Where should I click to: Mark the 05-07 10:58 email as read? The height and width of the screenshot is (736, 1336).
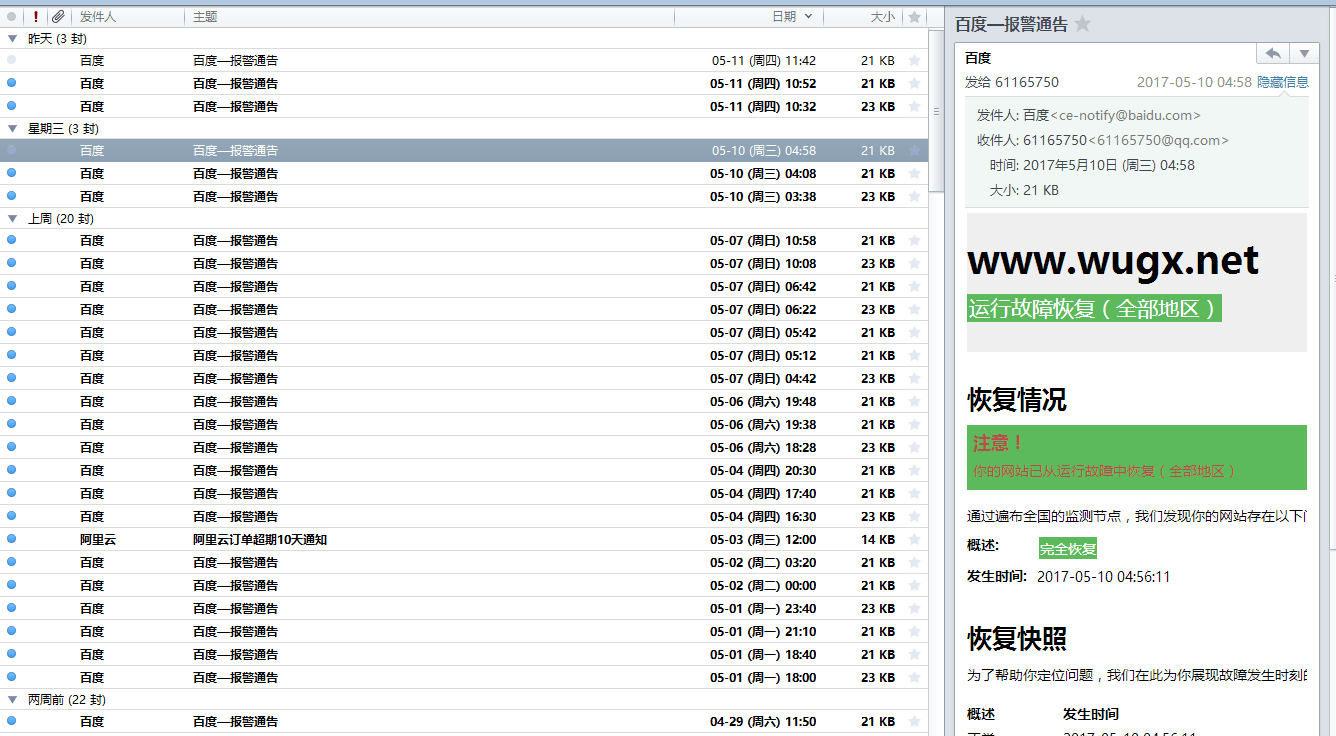click(x=12, y=240)
